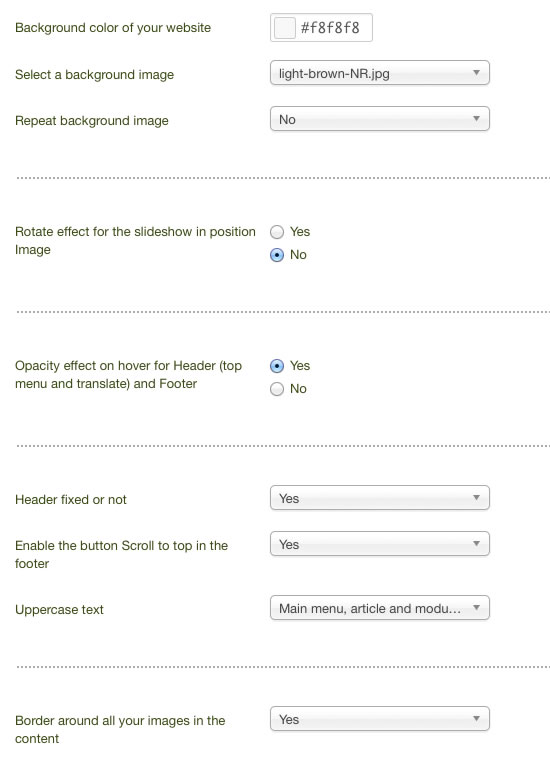Open the Border around images dropdown
Viewport: 550px width, 771px height.
coord(379,719)
